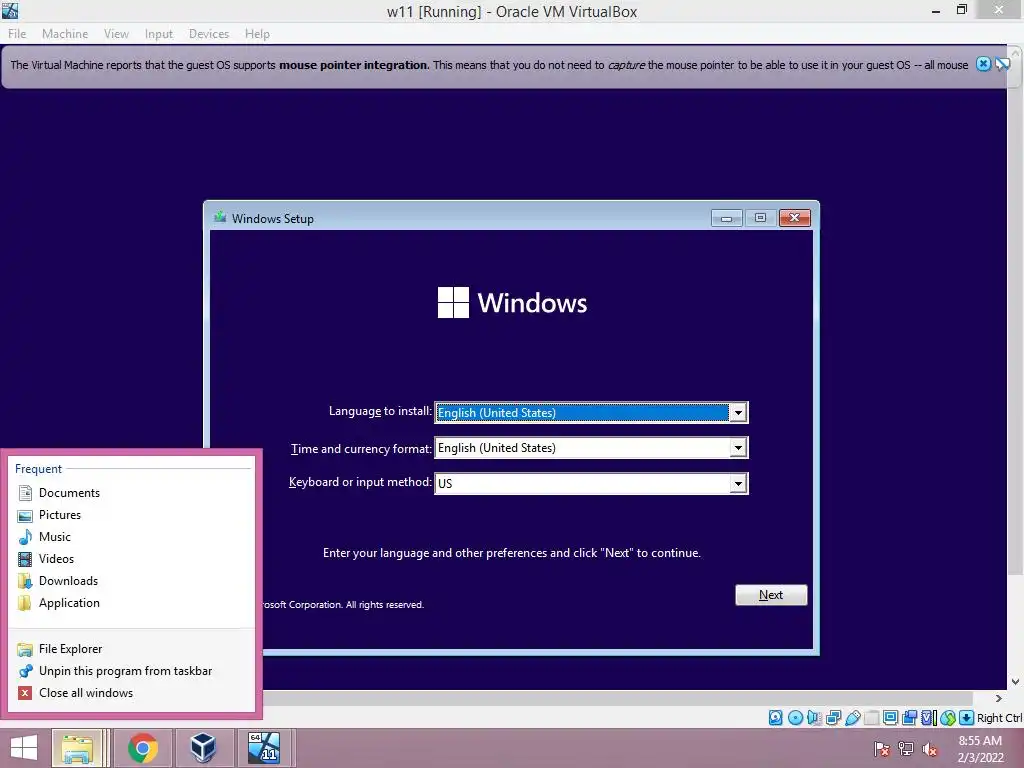Image resolution: width=1024 pixels, height=768 pixels.
Task: Click the don't-show-again icon on notification
Action: 1002,64
